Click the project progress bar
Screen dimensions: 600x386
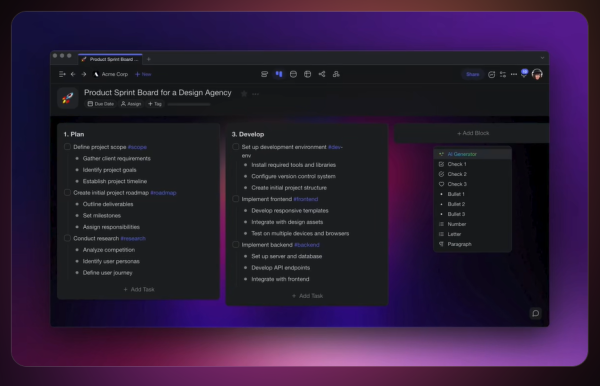pyautogui.click(x=189, y=104)
